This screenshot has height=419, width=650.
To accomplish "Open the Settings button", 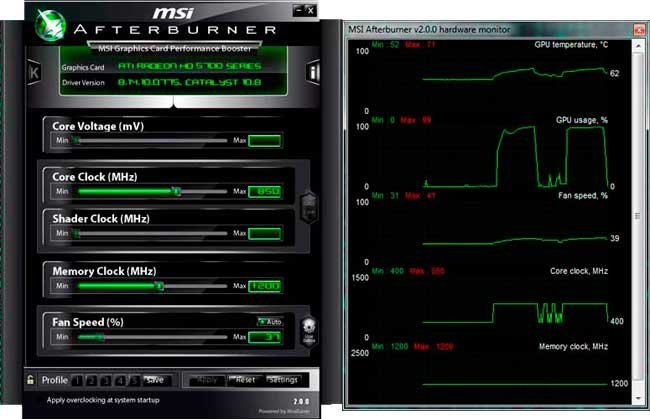I will coord(282,380).
